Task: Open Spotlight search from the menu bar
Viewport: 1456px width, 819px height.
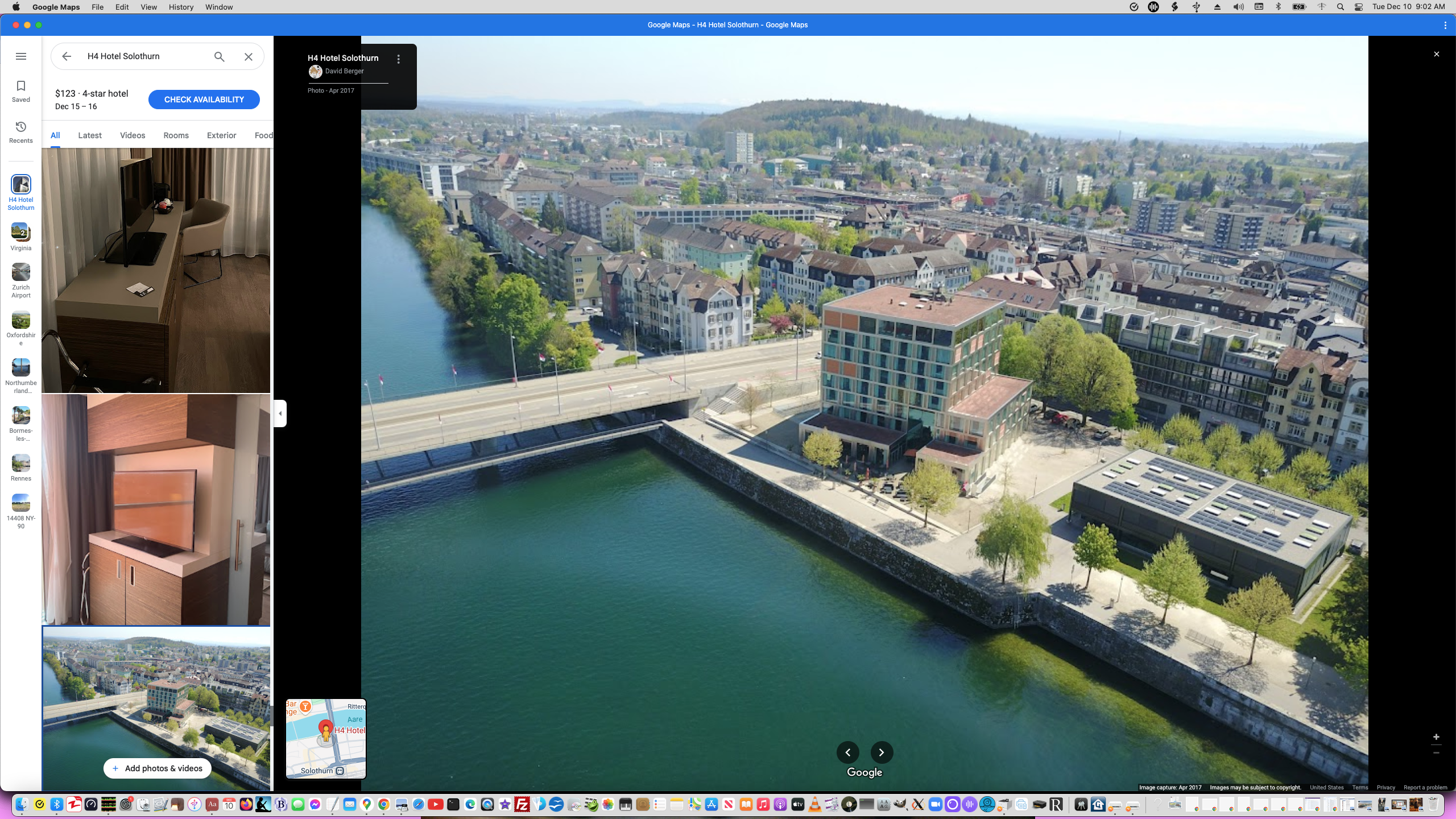Action: pos(1340,7)
